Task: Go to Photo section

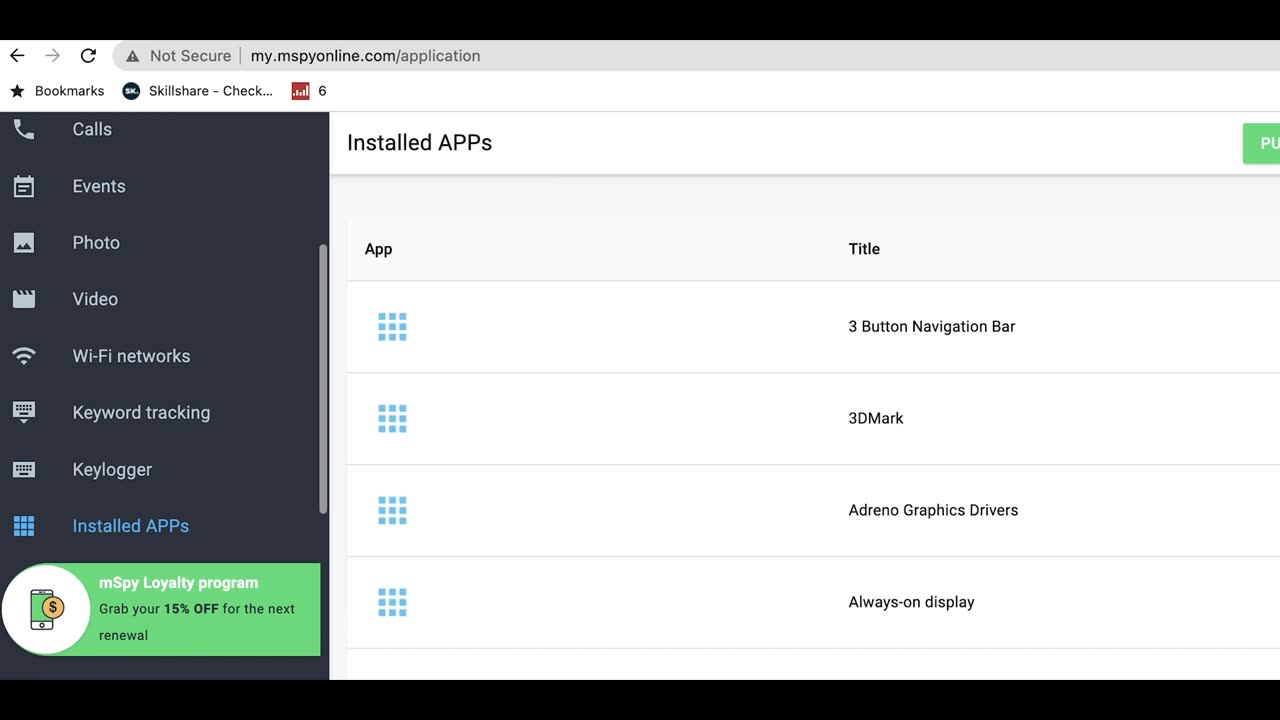Action: coord(96,243)
